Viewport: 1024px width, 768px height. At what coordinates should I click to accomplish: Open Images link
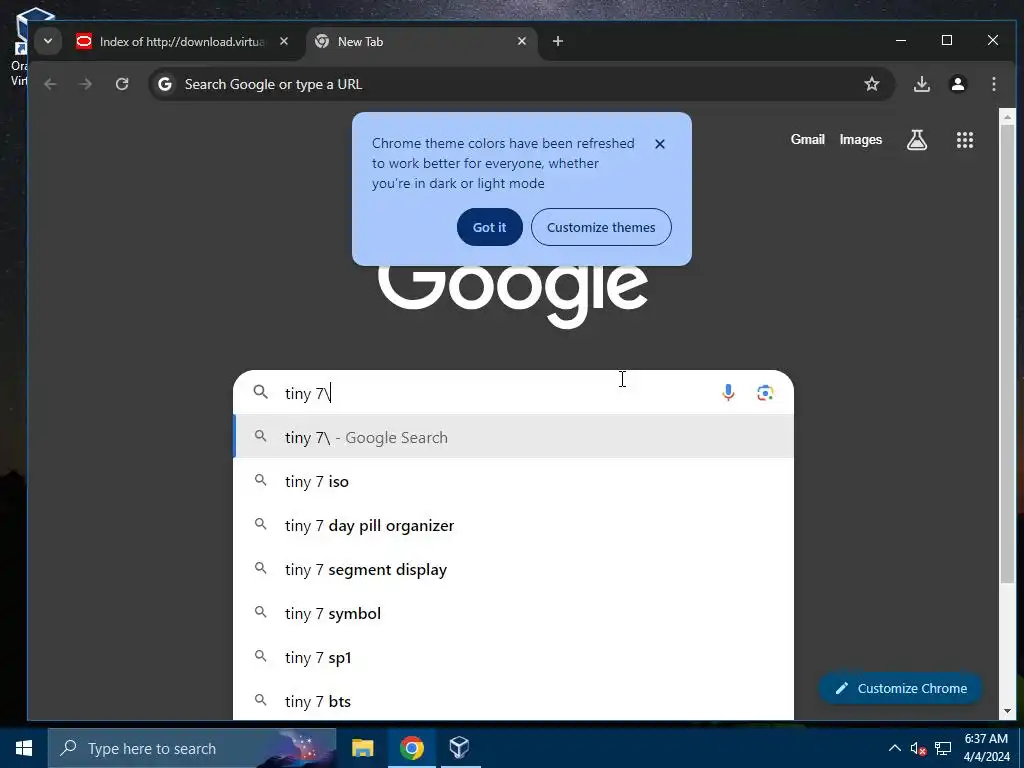click(861, 140)
